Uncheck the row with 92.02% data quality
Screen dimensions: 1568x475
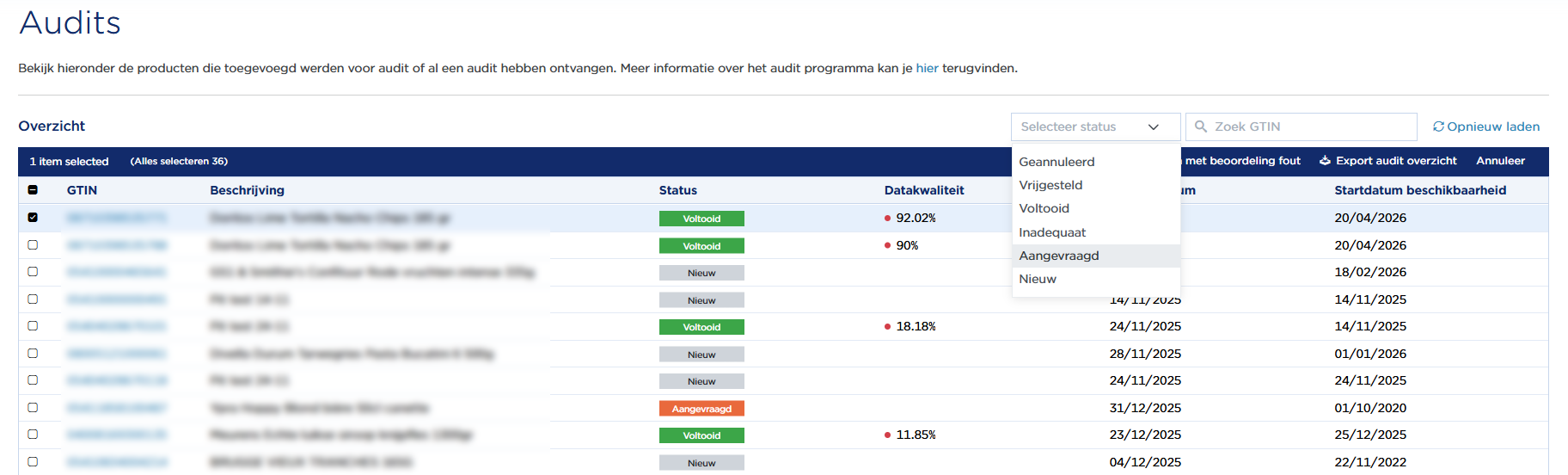[x=33, y=218]
